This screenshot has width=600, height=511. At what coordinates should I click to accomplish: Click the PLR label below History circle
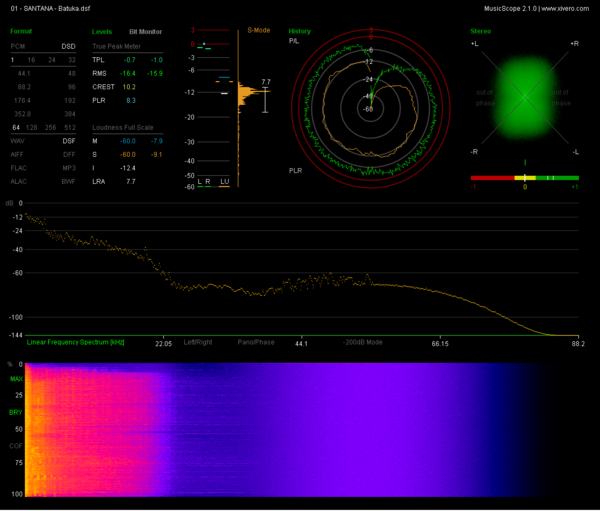295,171
